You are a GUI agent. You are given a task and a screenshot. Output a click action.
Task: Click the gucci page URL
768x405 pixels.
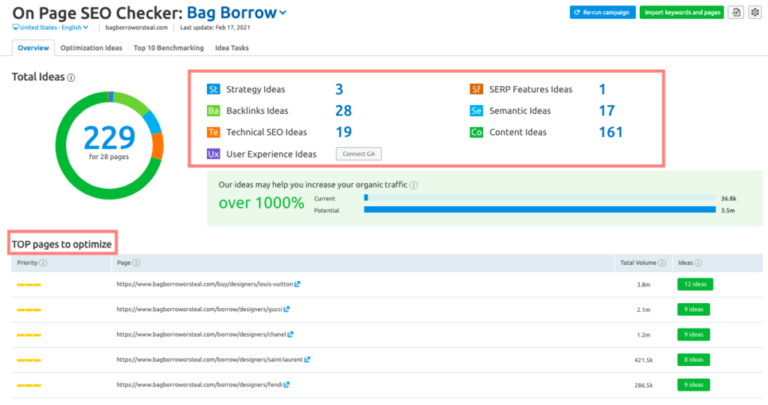coord(199,310)
